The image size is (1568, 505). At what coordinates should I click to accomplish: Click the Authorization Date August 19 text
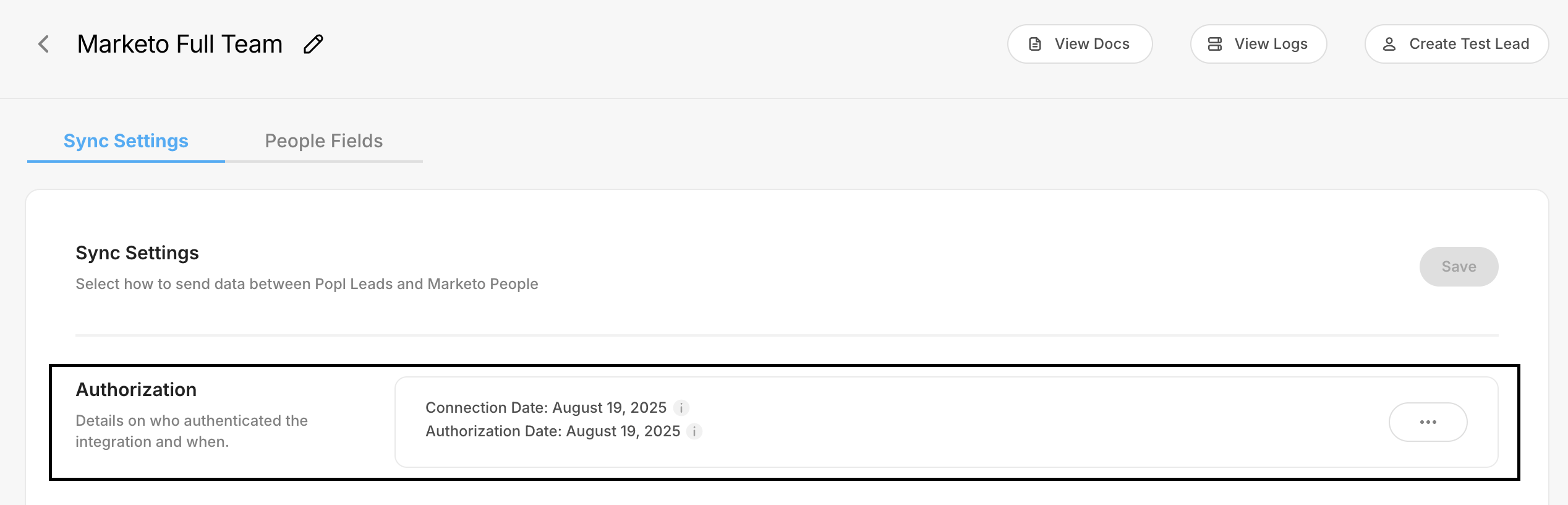tap(553, 431)
